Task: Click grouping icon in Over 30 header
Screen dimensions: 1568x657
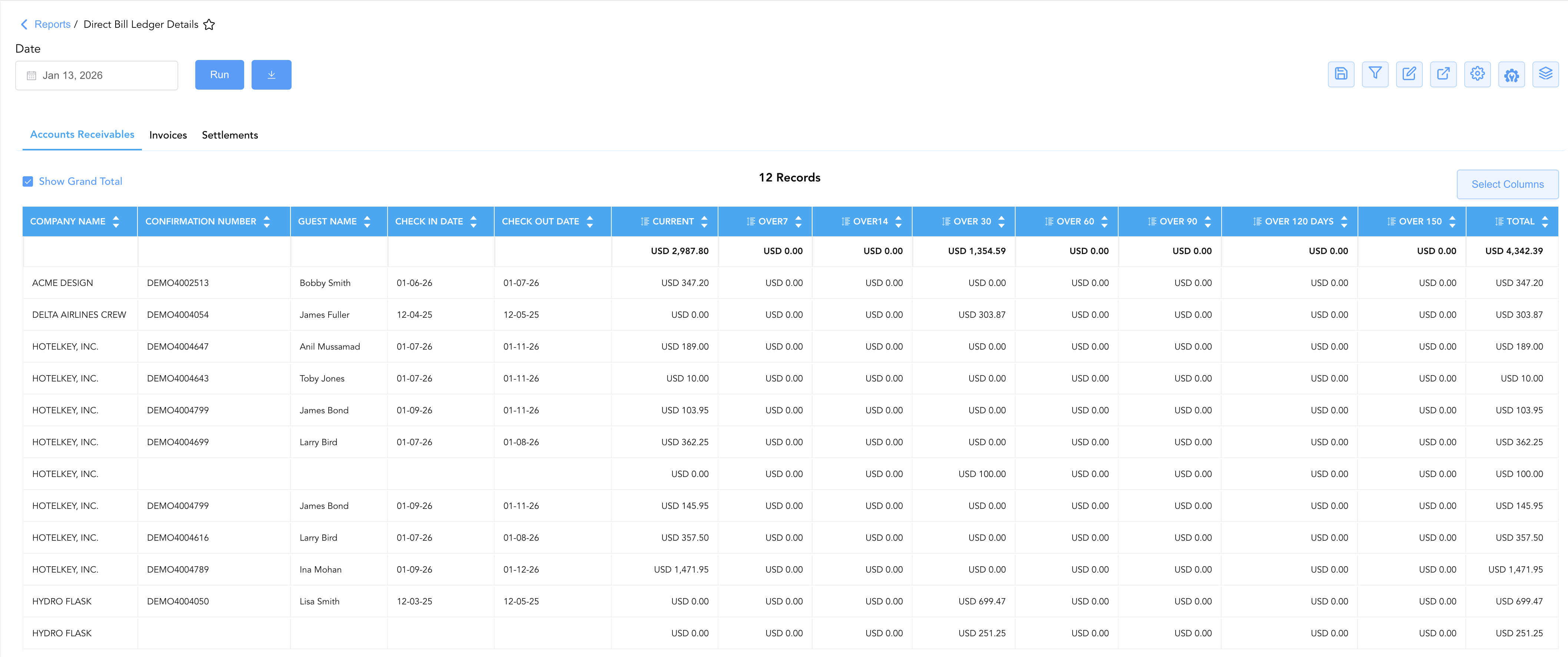Action: coord(946,221)
